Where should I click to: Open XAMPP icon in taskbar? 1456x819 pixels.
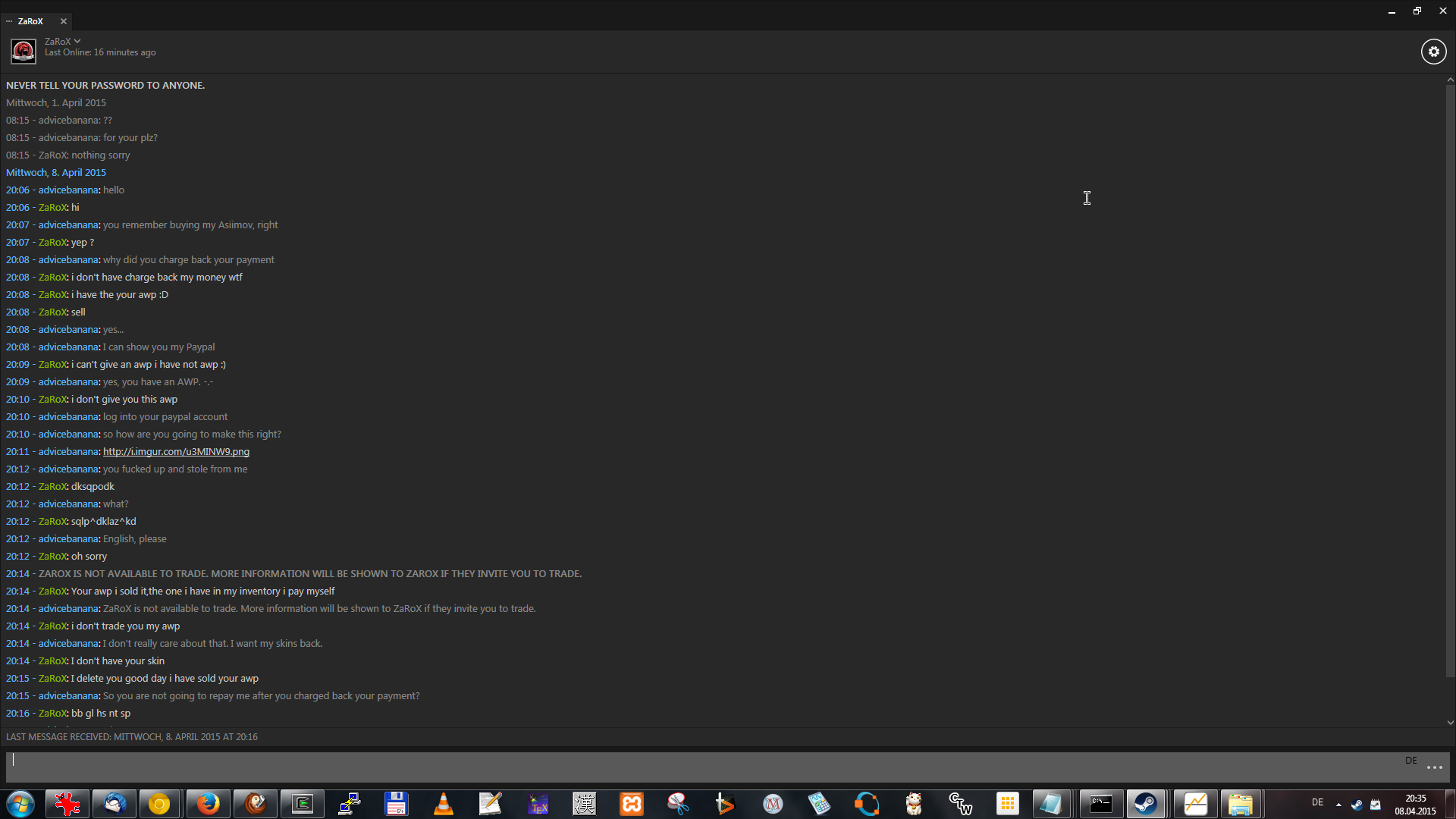pos(632,804)
